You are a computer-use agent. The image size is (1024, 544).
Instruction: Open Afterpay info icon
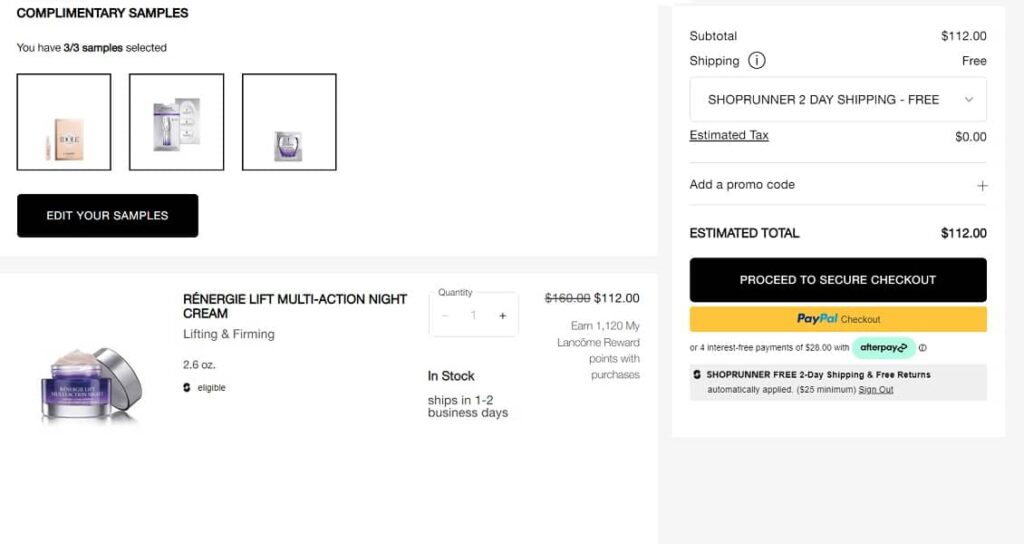click(x=923, y=348)
